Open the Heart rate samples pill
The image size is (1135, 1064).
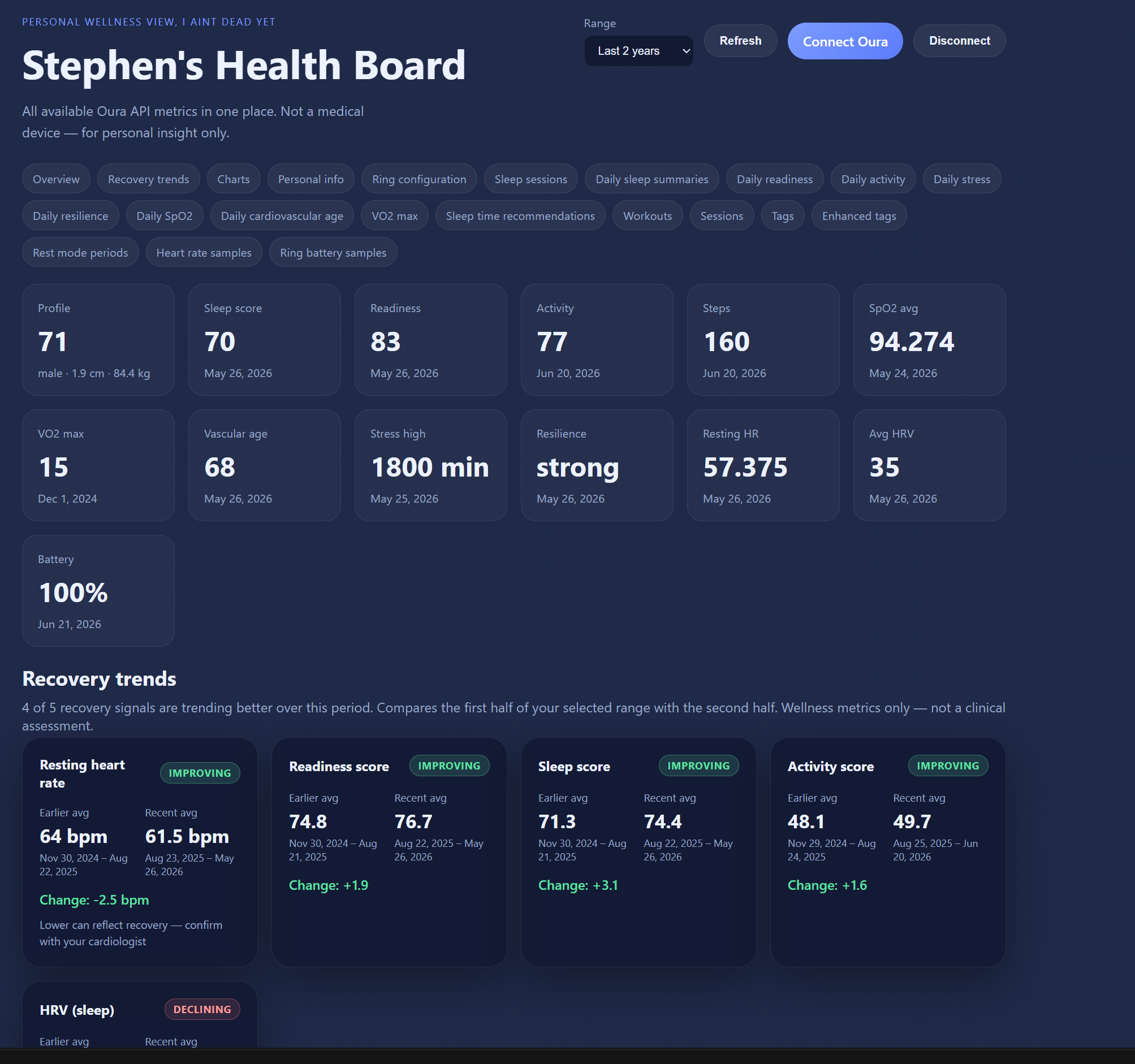pyautogui.click(x=204, y=252)
